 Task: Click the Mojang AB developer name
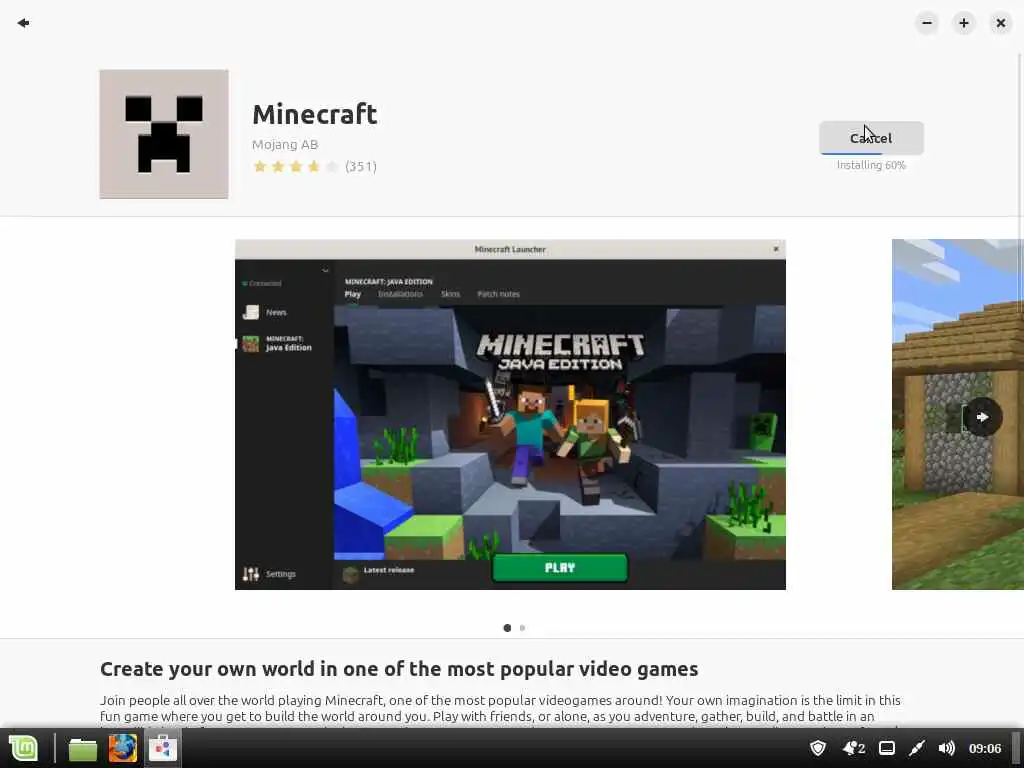tap(285, 144)
